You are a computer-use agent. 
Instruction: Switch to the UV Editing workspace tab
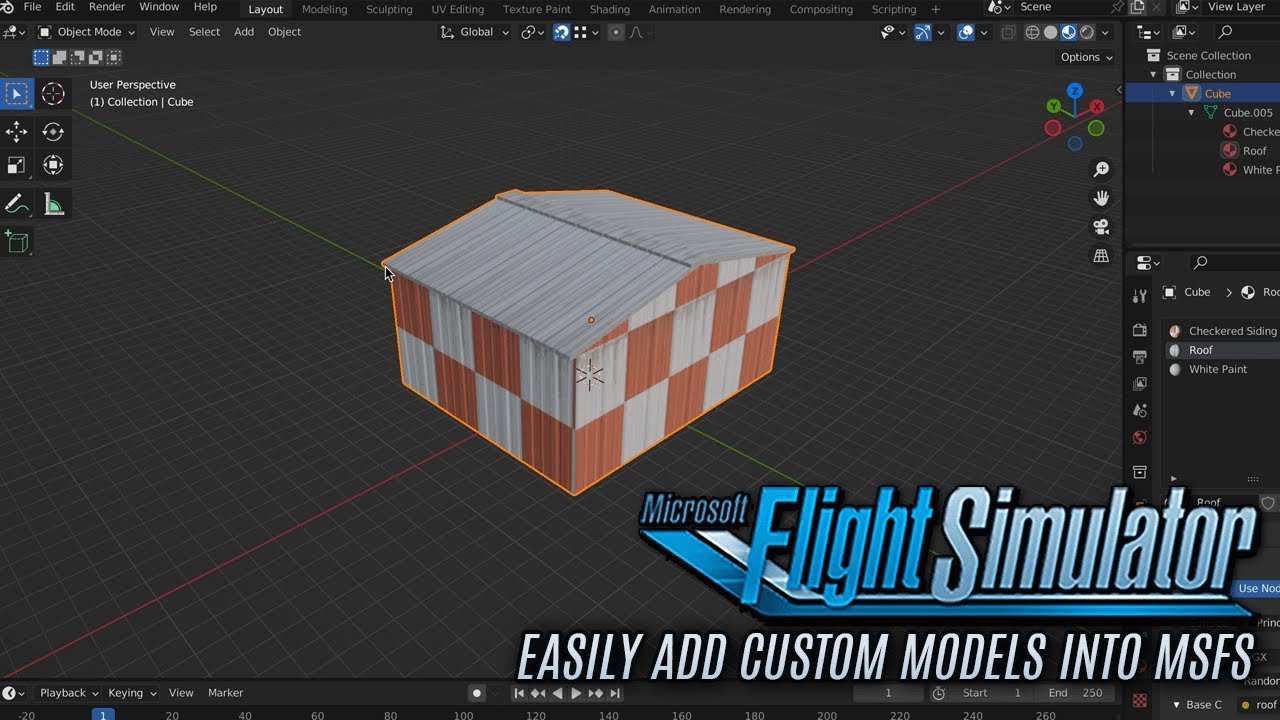point(458,9)
